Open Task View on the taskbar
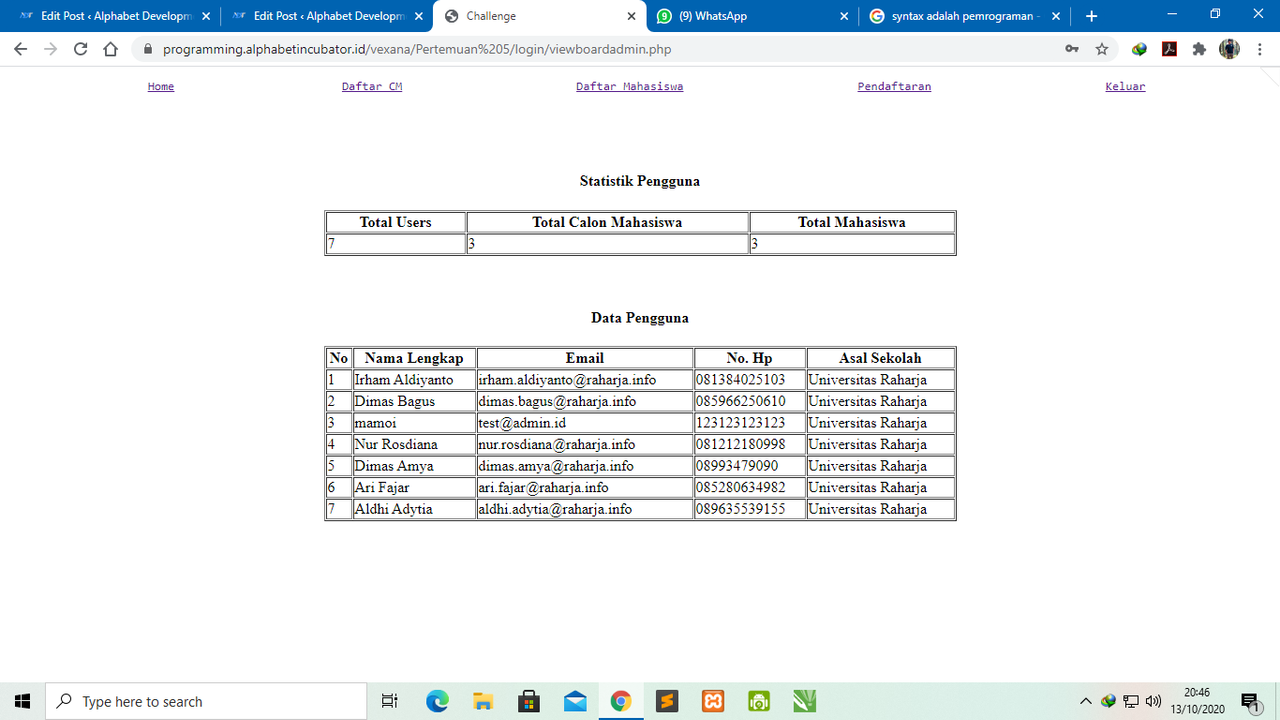 [x=390, y=701]
